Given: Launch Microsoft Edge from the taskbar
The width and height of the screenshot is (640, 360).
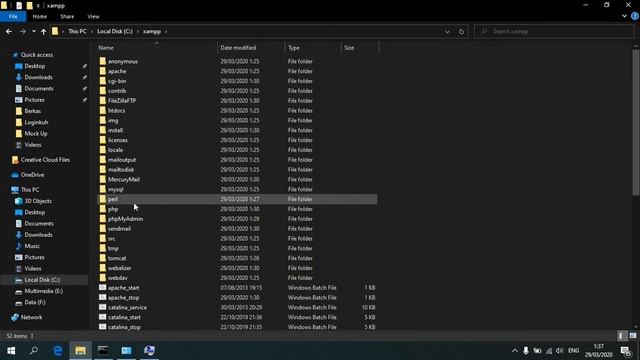Looking at the screenshot, I should point(58,351).
